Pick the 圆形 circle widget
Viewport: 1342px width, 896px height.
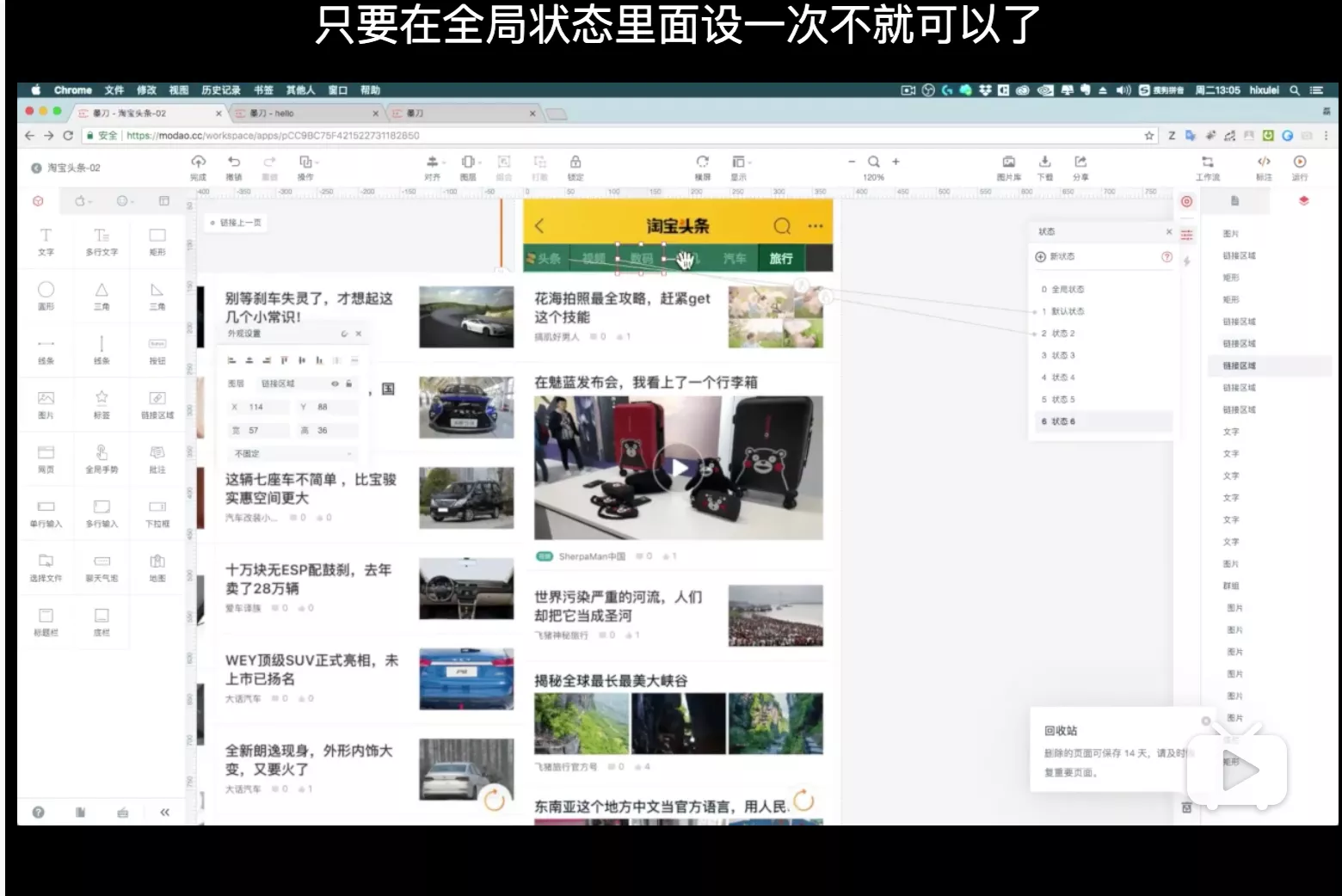point(46,296)
